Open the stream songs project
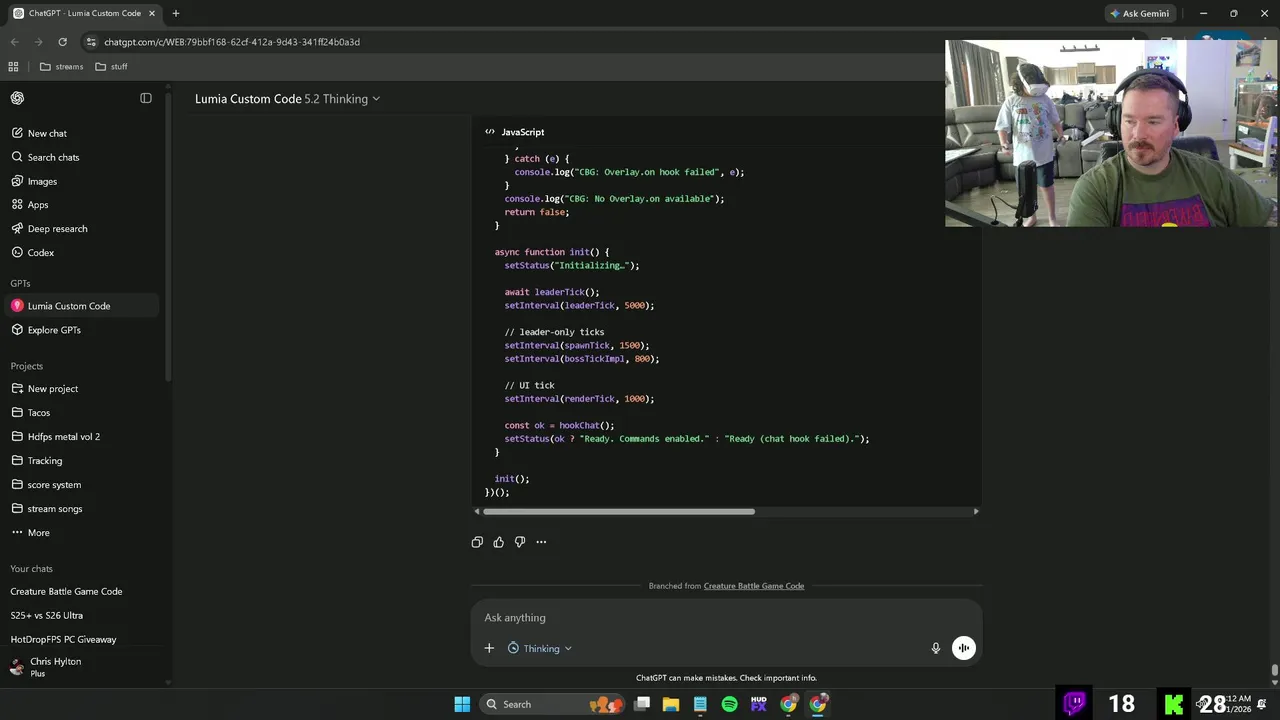The width and height of the screenshot is (1280, 720). click(x=81, y=509)
